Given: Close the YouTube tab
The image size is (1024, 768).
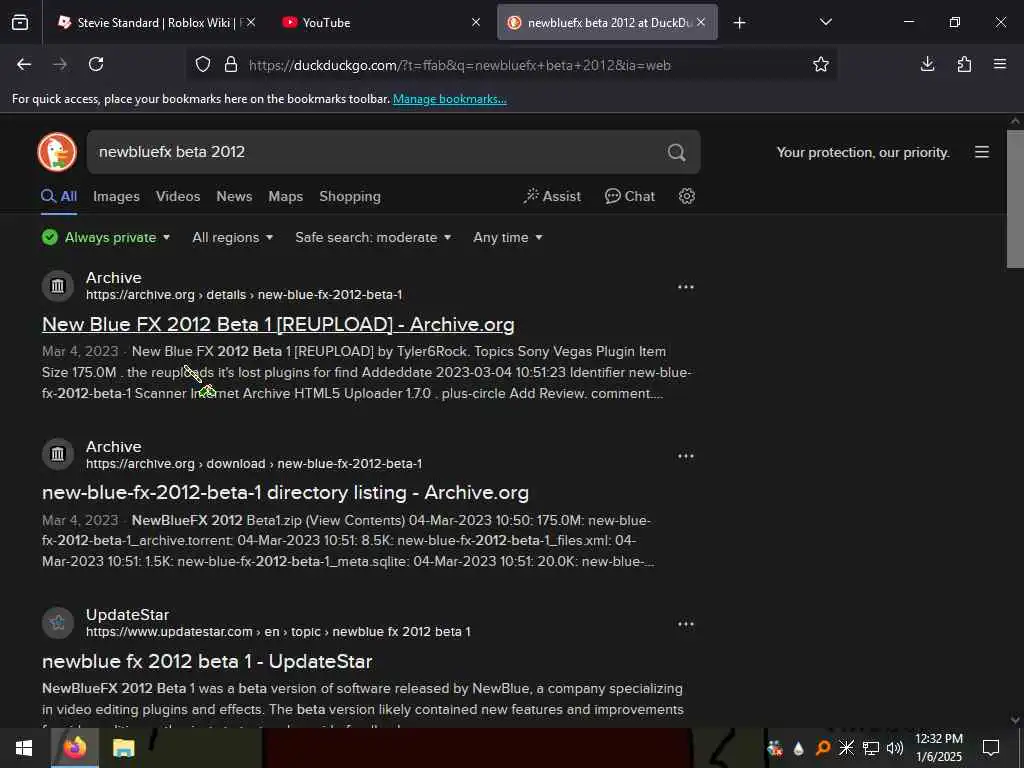Looking at the screenshot, I should pos(476,22).
